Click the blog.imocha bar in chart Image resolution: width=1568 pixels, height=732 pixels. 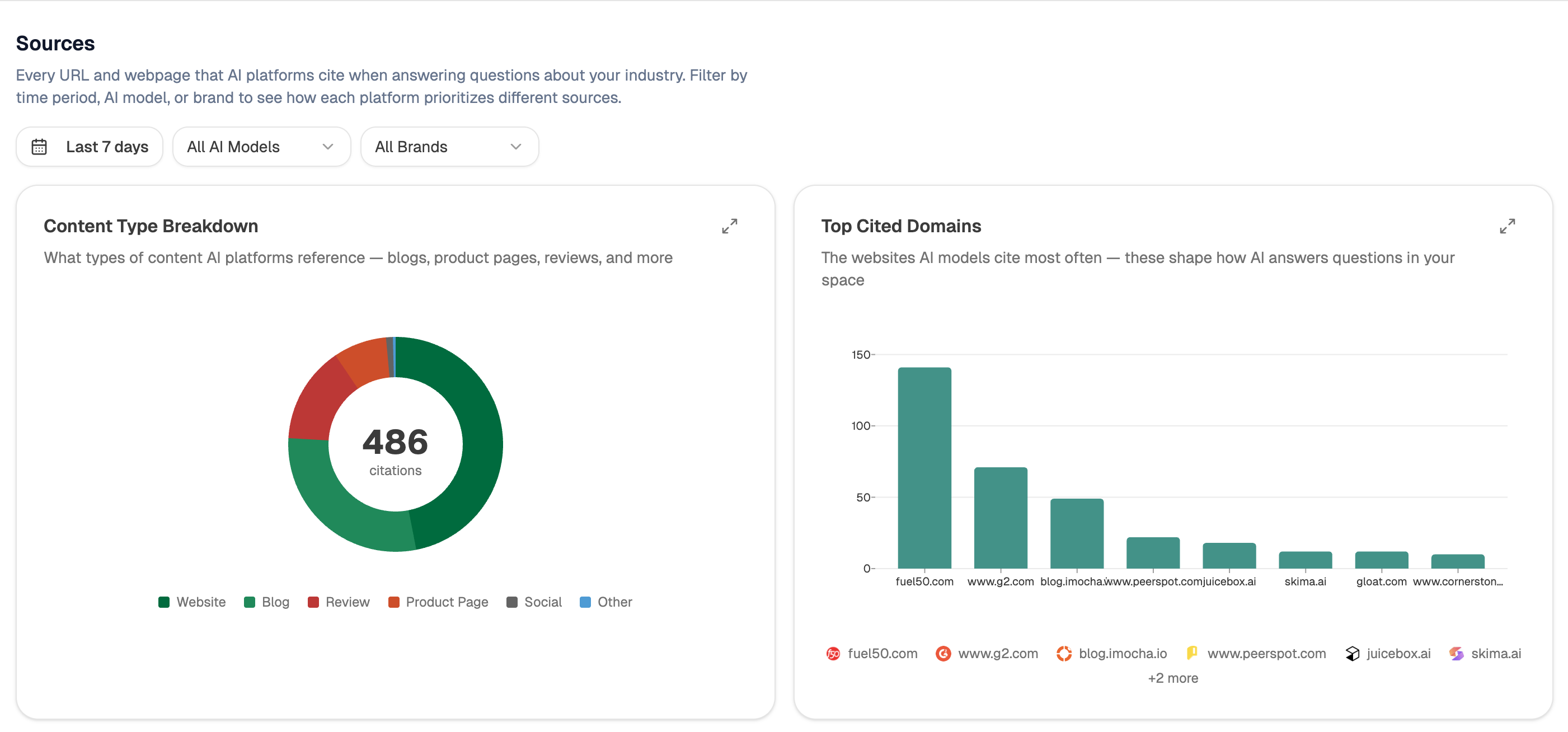click(1077, 534)
